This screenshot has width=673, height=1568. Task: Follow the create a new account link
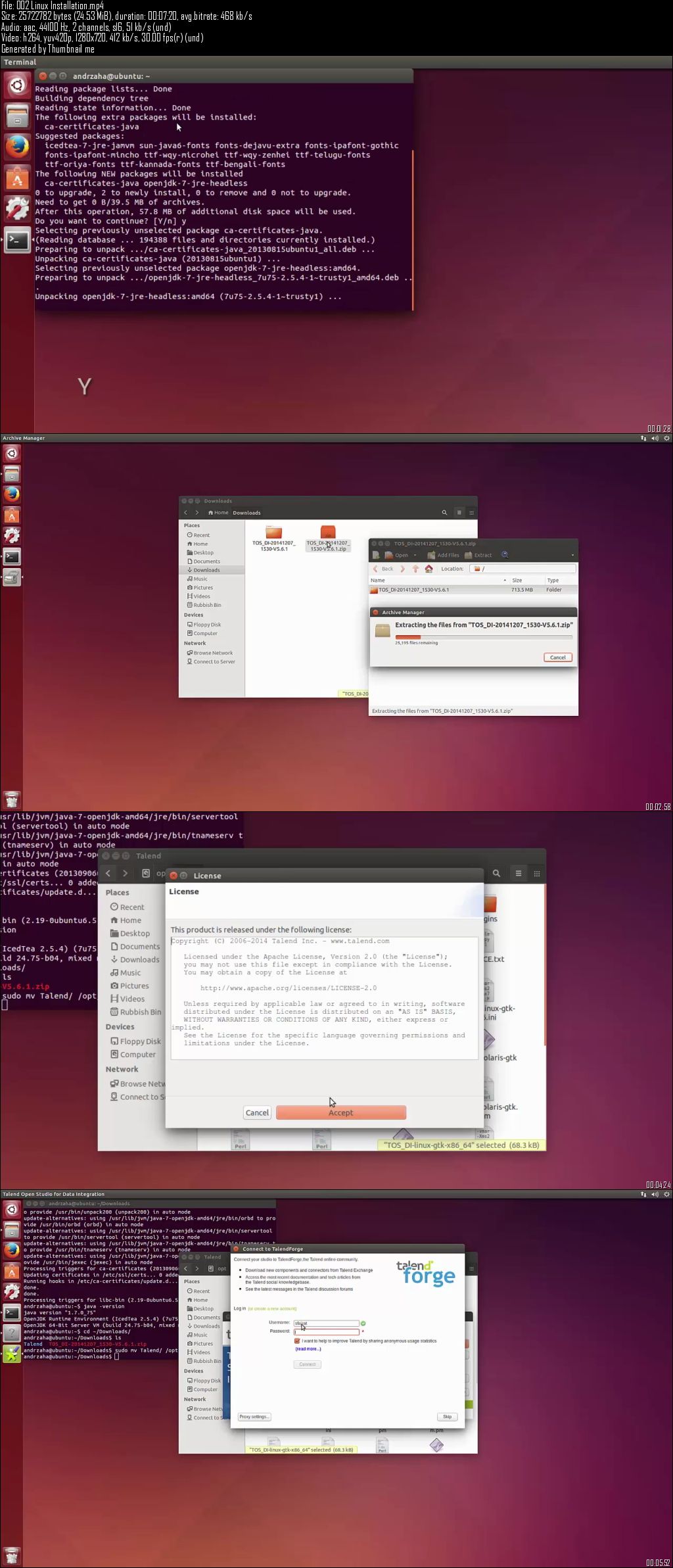point(272,1308)
